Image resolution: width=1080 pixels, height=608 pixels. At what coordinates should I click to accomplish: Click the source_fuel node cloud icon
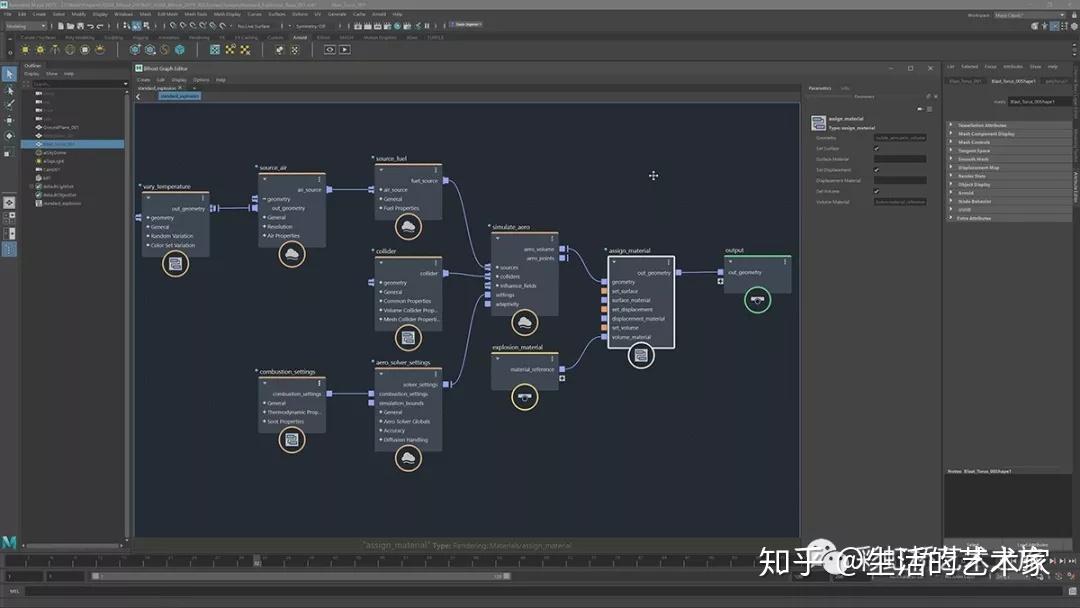click(x=407, y=226)
